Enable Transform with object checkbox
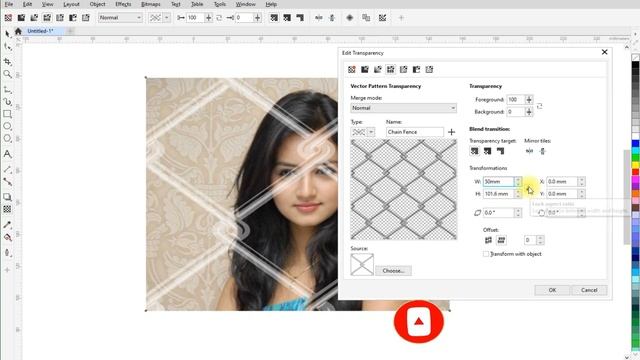Screen dimensions: 640x360 tap(486, 254)
